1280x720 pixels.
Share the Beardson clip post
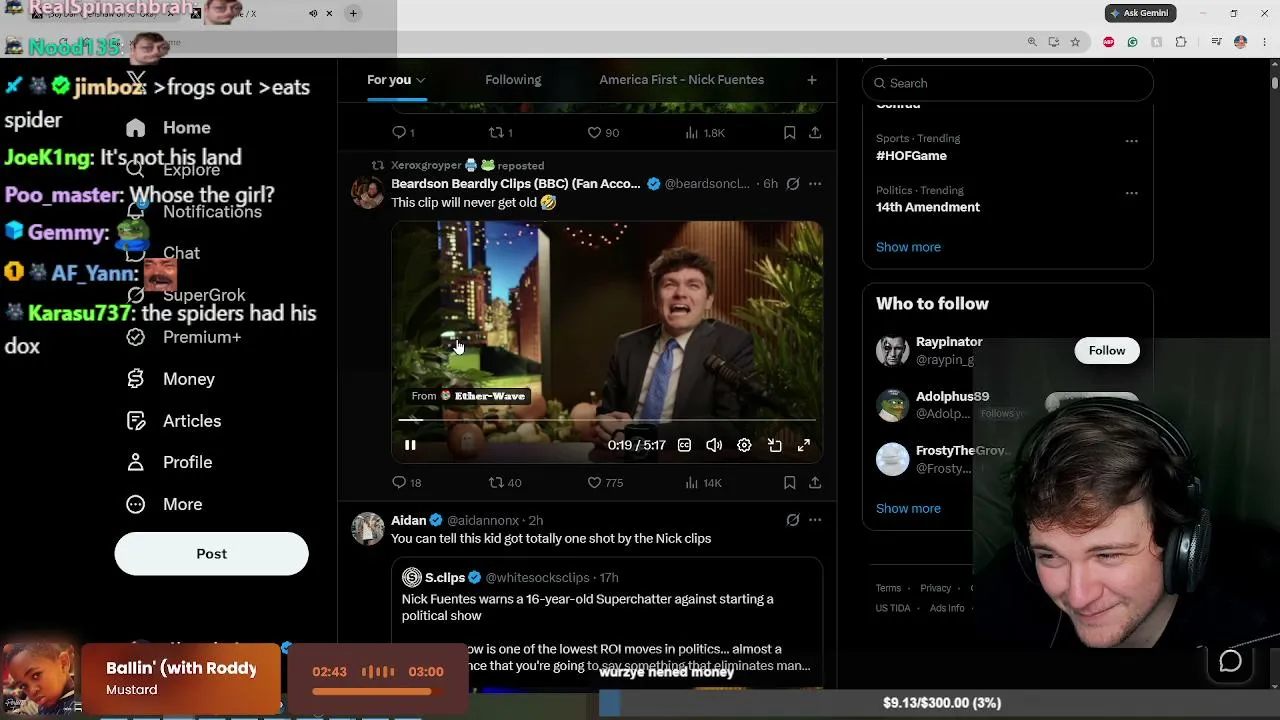coord(815,482)
